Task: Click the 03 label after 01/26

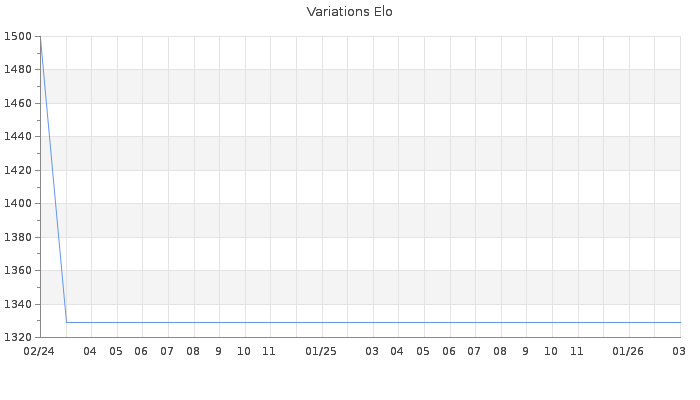Action: (x=678, y=351)
